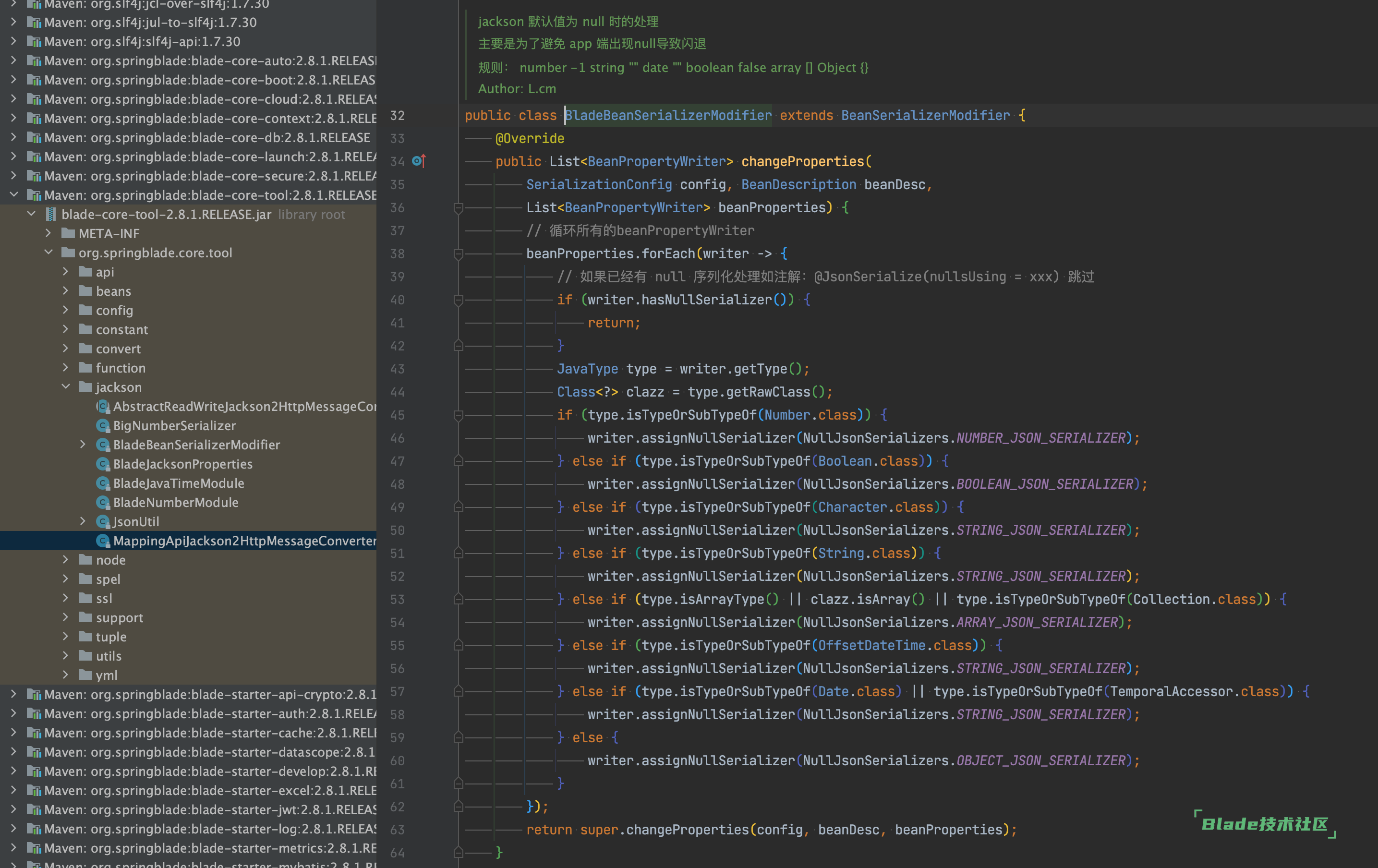
Task: Click the META-INF folder icon
Action: [69, 233]
